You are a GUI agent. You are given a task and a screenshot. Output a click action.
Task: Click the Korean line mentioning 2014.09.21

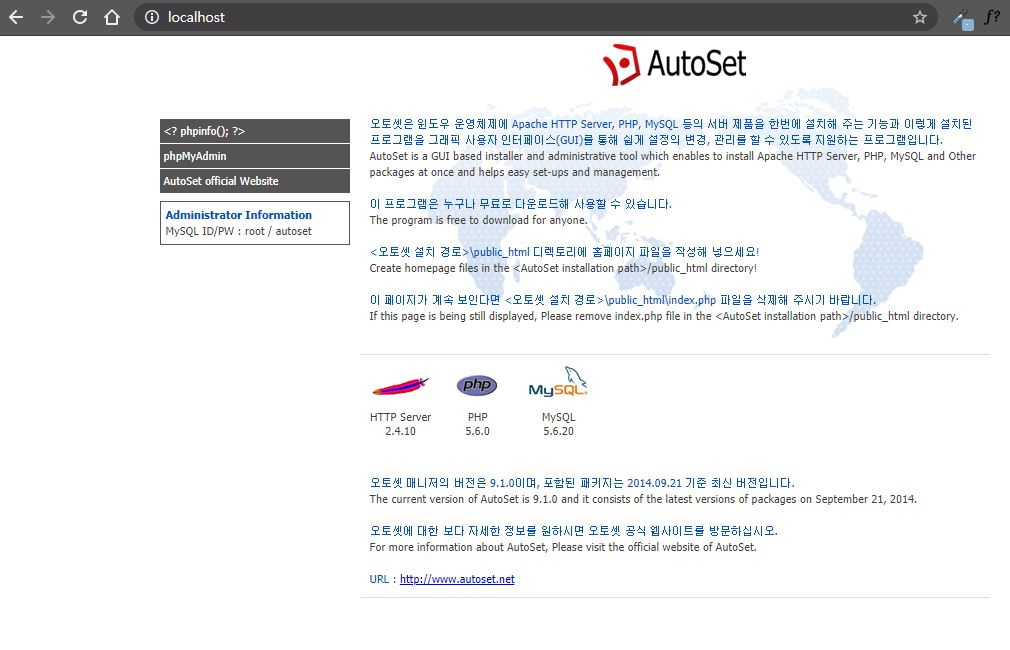(x=582, y=483)
